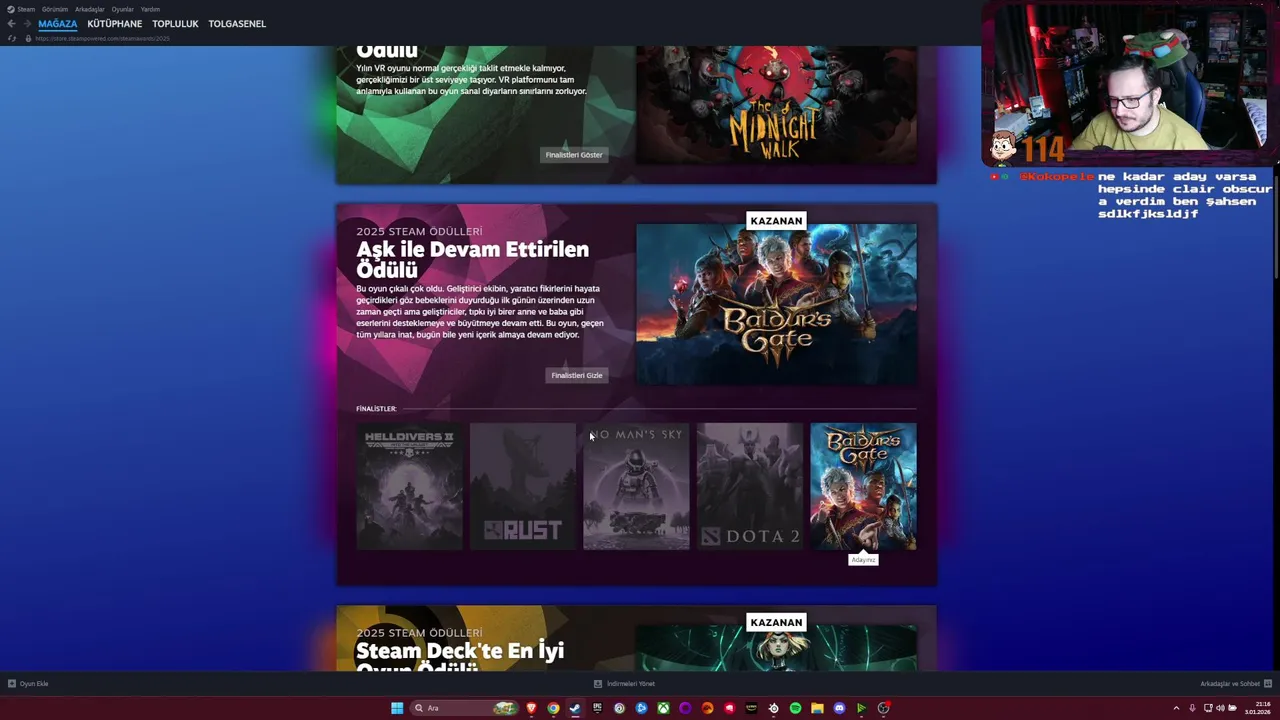This screenshot has height=720, width=1280.
Task: Open Arkadaşlar ve Sohbet
Action: click(x=1230, y=684)
